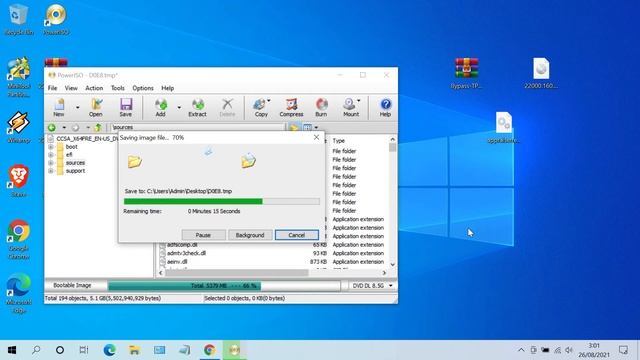The height and width of the screenshot is (360, 640).
Task: Open taskbar Search magnifier
Action: pos(36,350)
